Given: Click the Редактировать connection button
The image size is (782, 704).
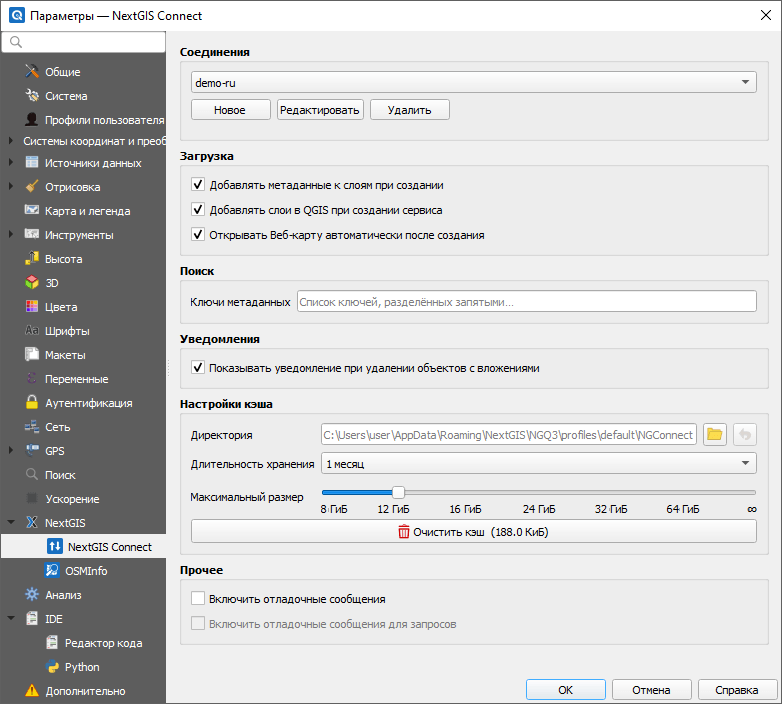Looking at the screenshot, I should [x=320, y=110].
